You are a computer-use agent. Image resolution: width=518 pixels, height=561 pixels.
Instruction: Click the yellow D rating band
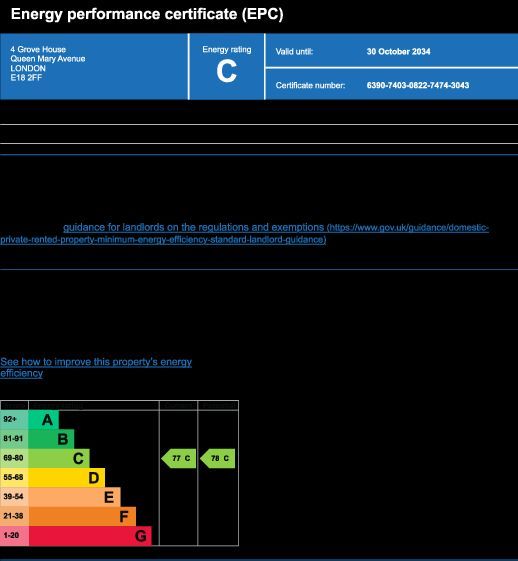pyautogui.click(x=67, y=478)
